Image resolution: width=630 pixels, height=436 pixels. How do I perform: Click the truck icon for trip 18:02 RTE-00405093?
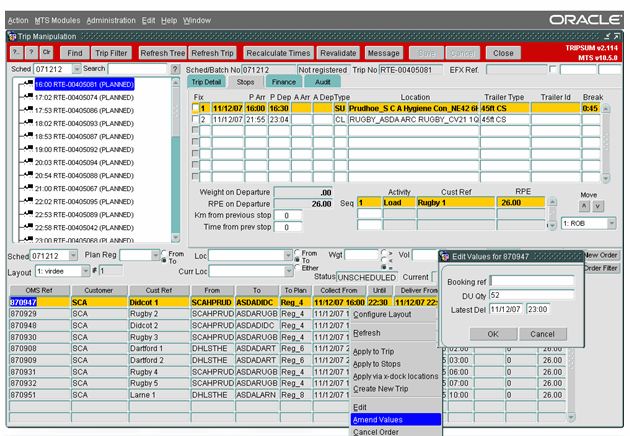(28, 123)
